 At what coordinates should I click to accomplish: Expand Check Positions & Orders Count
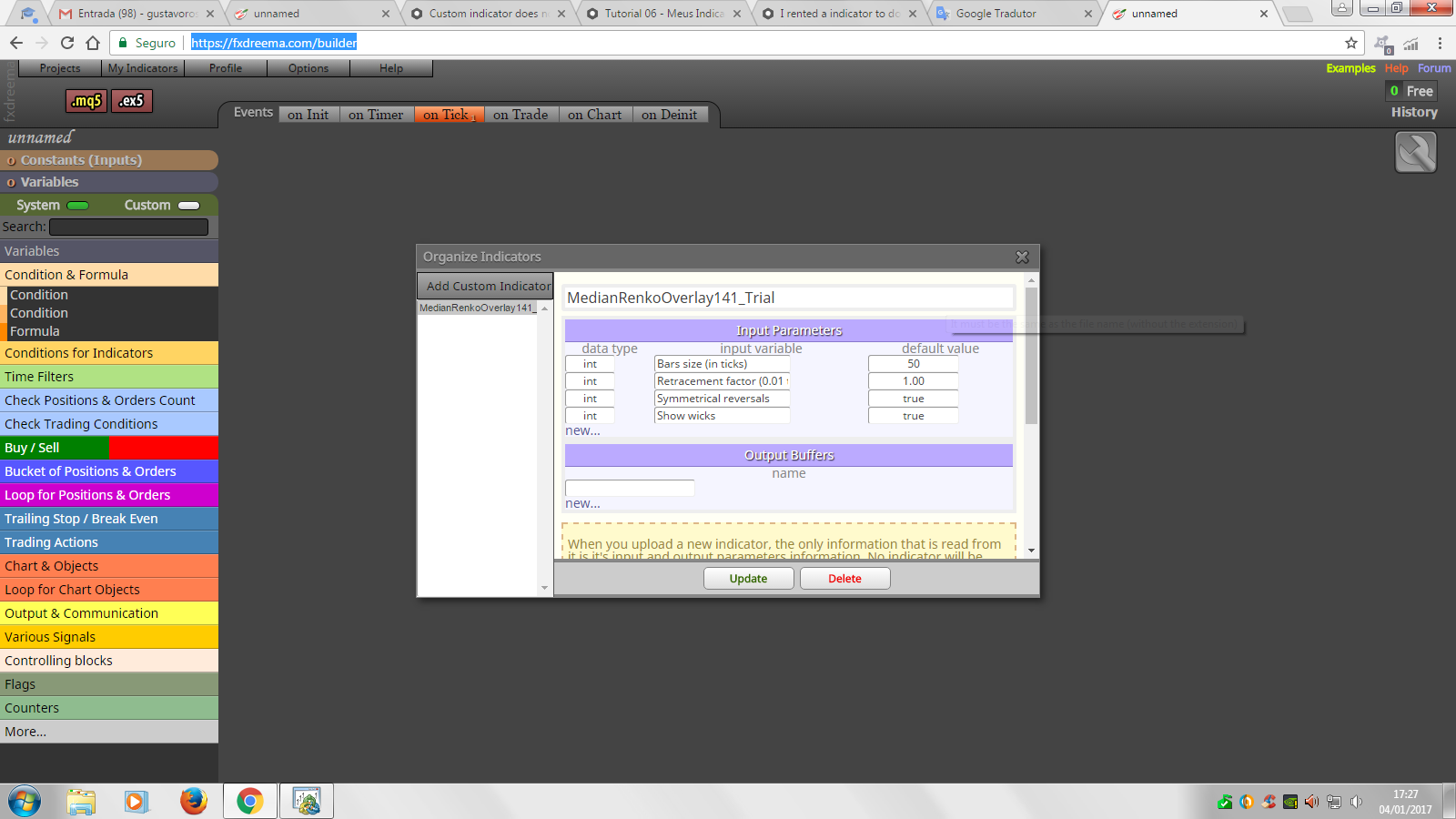[x=109, y=400]
